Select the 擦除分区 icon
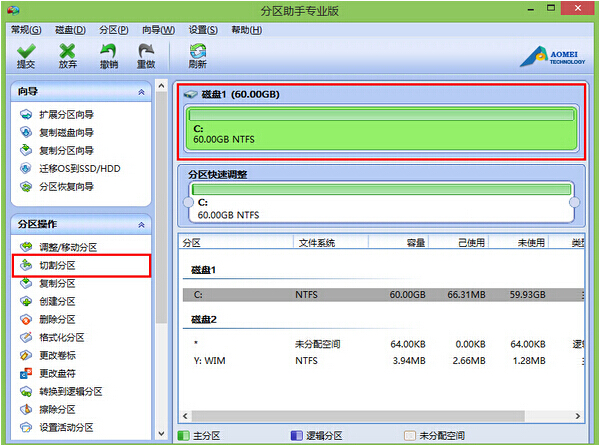This screenshot has width=599, height=445. (x=26, y=409)
